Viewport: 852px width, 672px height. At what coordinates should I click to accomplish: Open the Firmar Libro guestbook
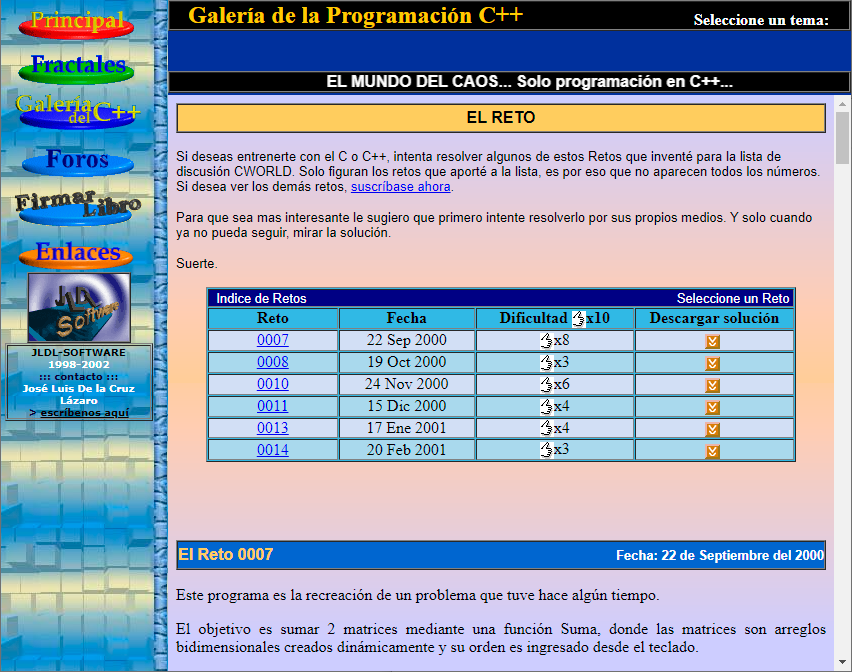77,205
